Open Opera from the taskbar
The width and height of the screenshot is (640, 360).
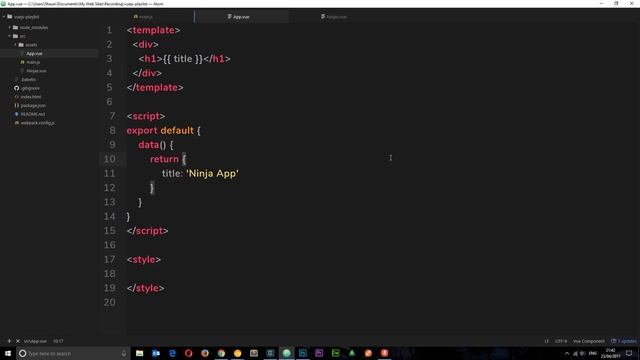point(189,353)
